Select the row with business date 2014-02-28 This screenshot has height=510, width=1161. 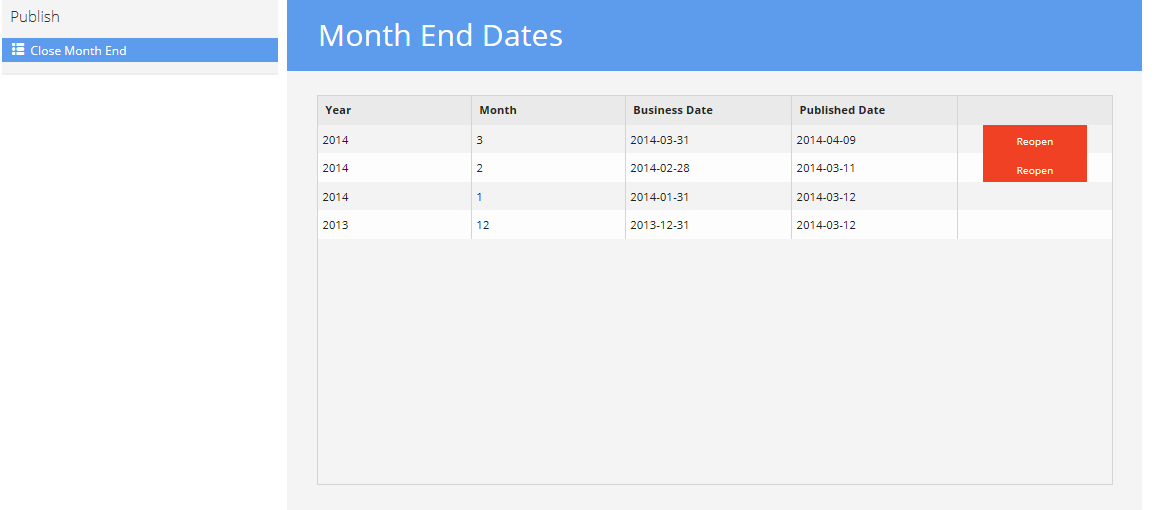pos(715,168)
